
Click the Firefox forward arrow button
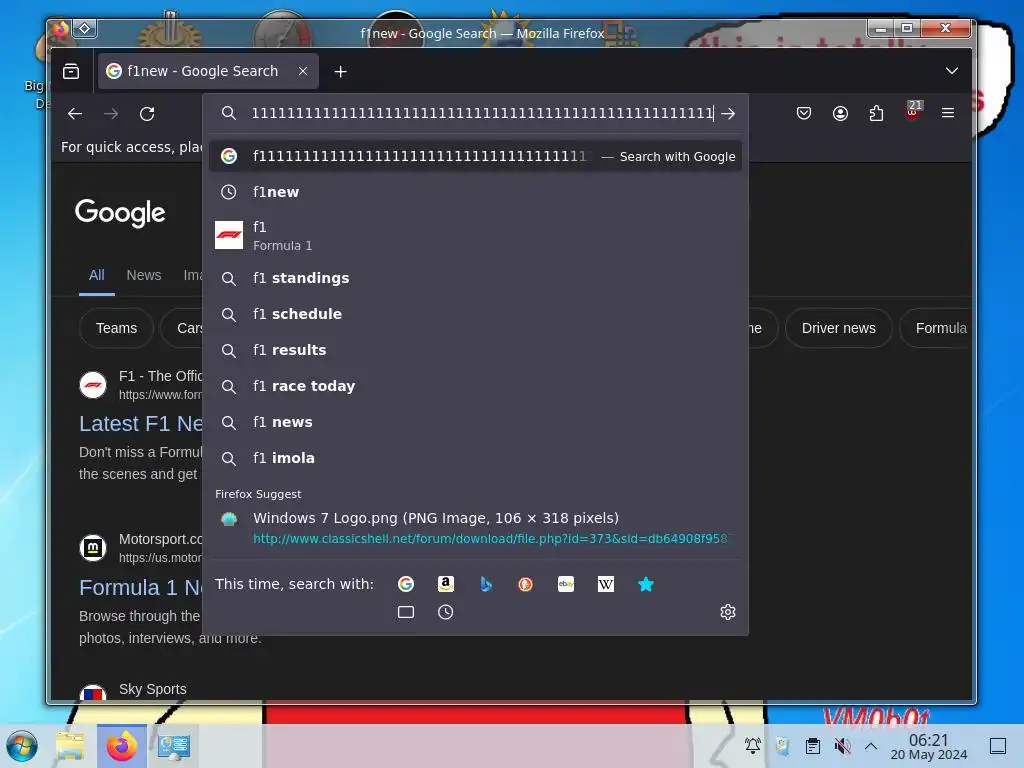click(111, 114)
